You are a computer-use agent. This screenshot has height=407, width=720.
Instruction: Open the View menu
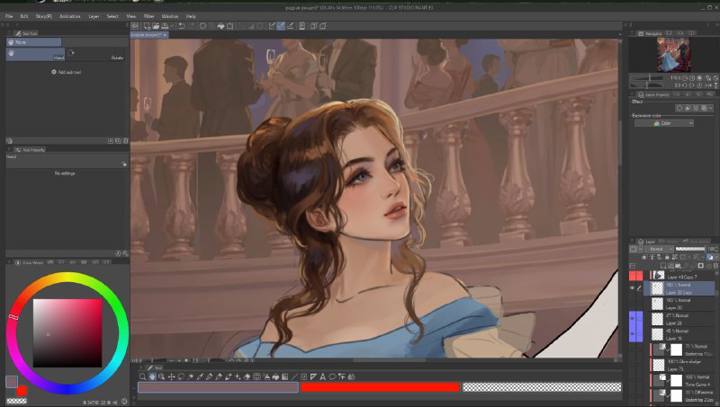click(131, 16)
